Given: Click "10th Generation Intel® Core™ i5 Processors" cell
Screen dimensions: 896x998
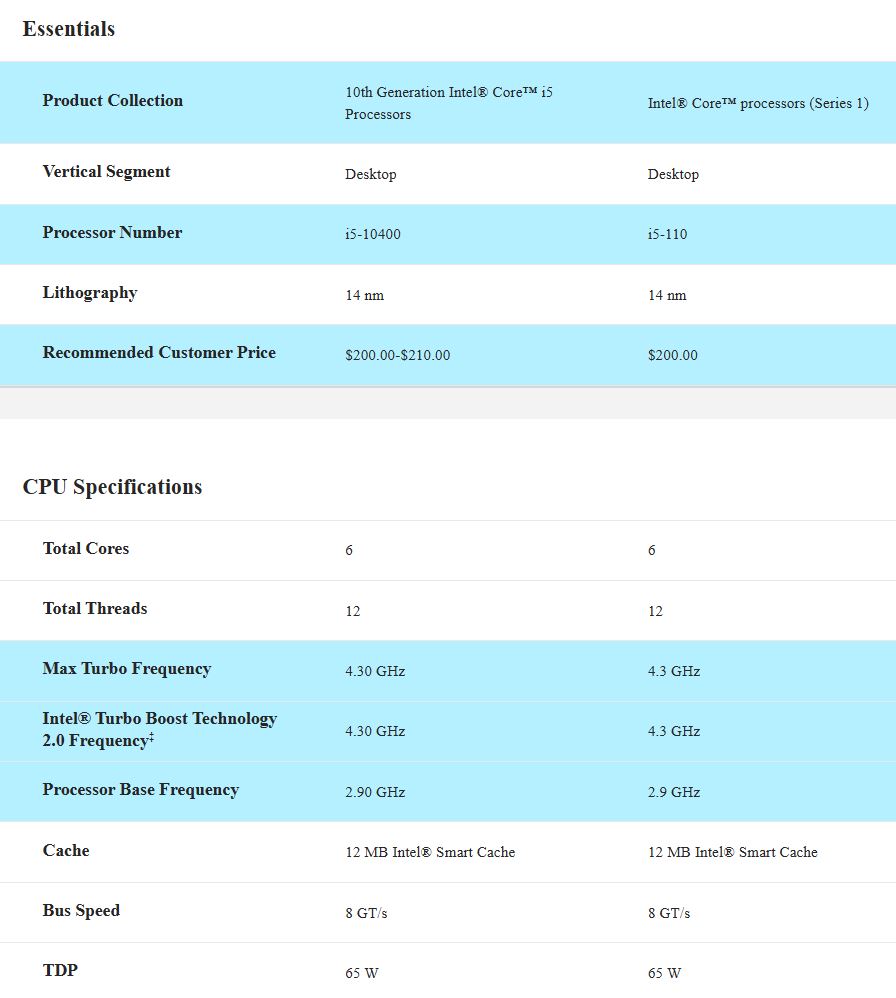Looking at the screenshot, I should (x=449, y=103).
